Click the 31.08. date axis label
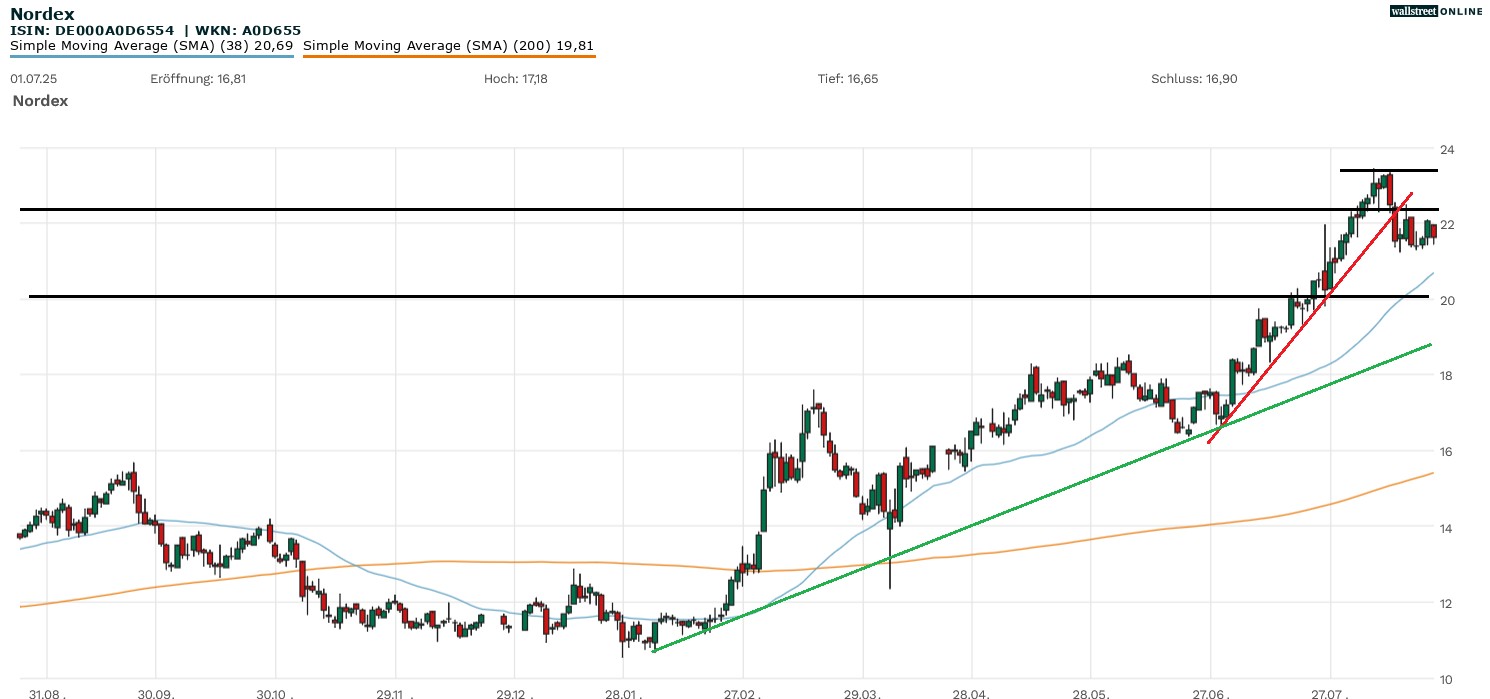1490x699 pixels. pyautogui.click(x=47, y=693)
